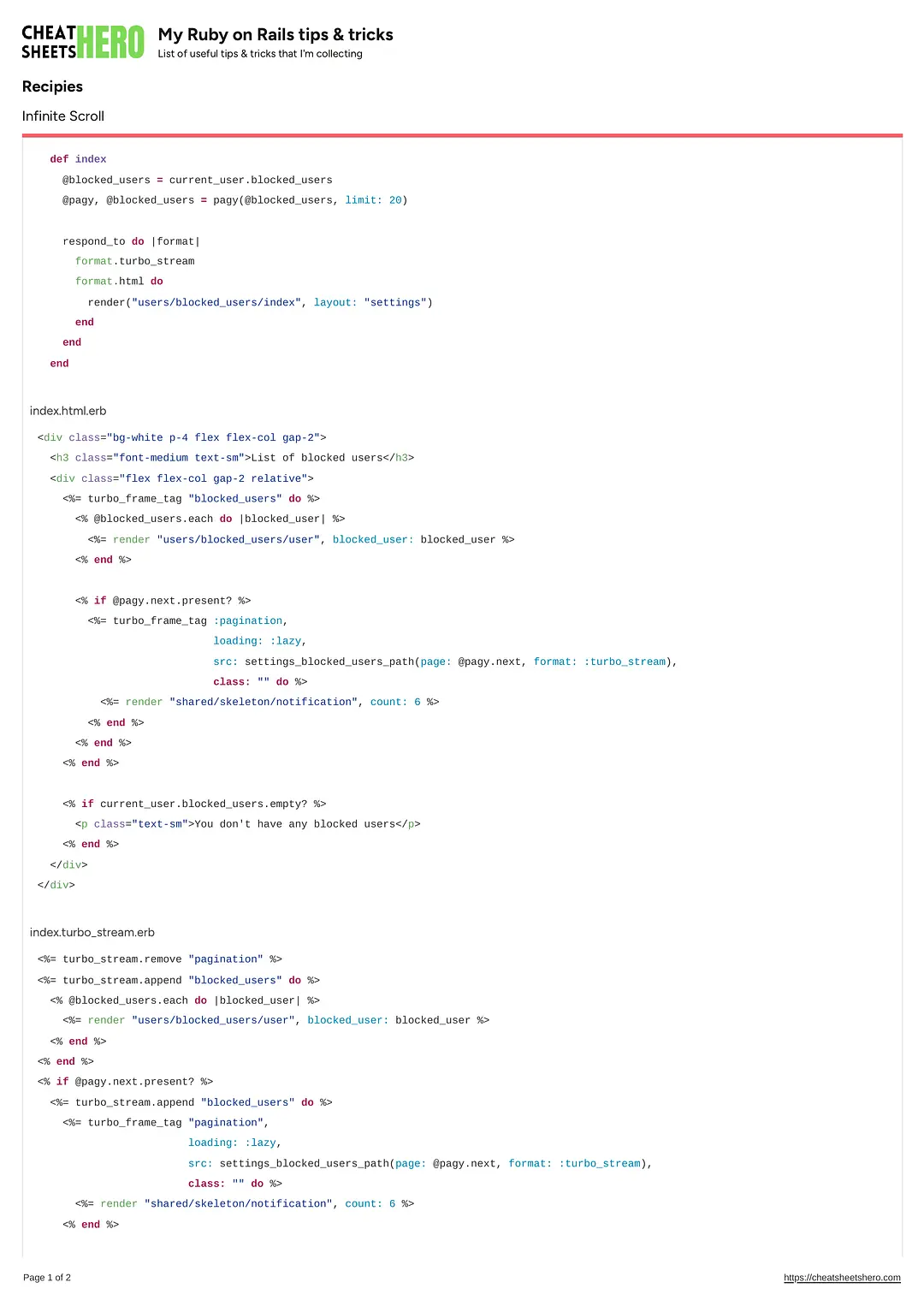Viewport: 924px width, 1306px height.
Task: Click the line '@blocked_users = current_user.blocked_users'
Action: point(197,180)
